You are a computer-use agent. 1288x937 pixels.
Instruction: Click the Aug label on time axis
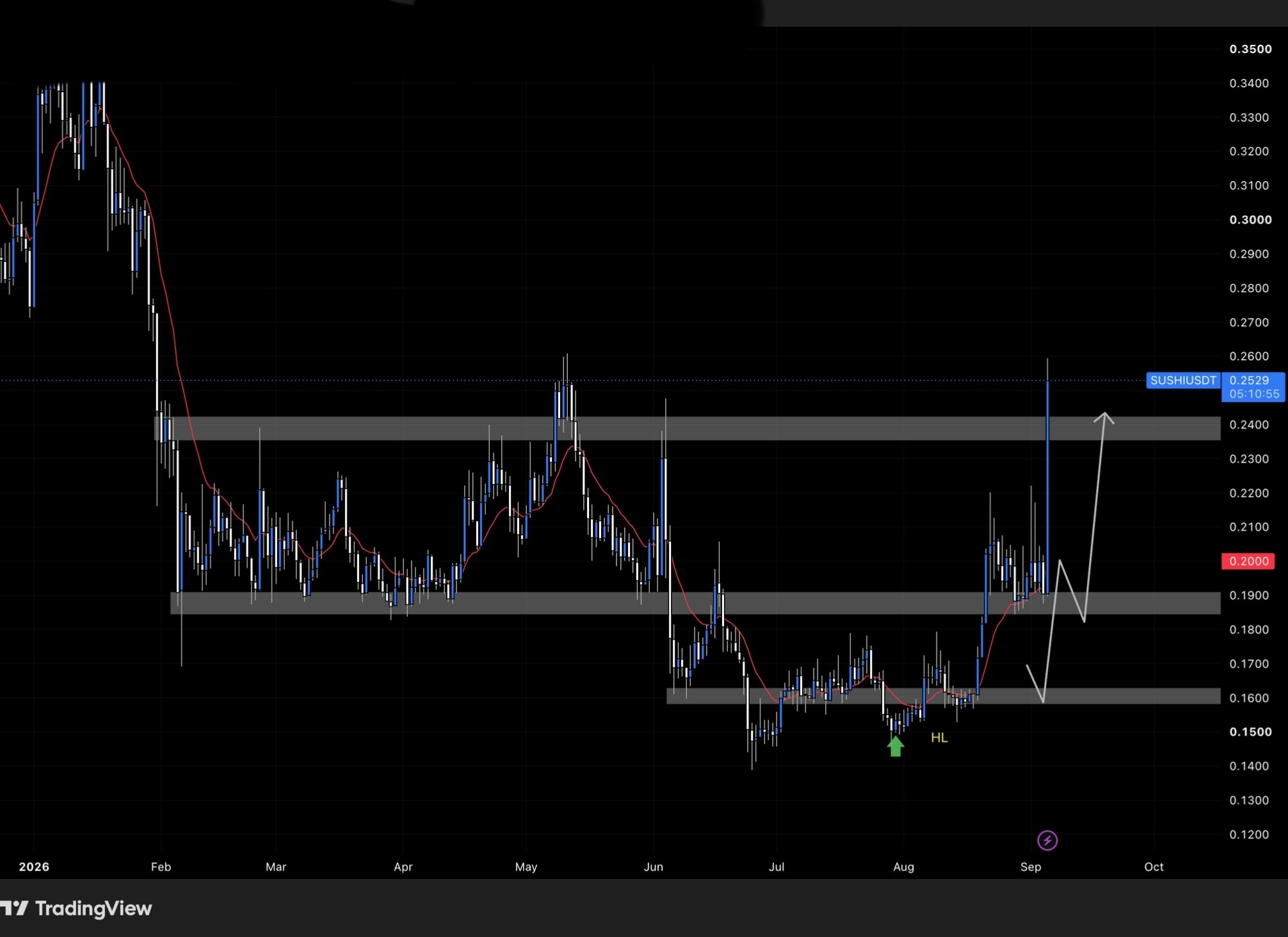[x=904, y=867]
